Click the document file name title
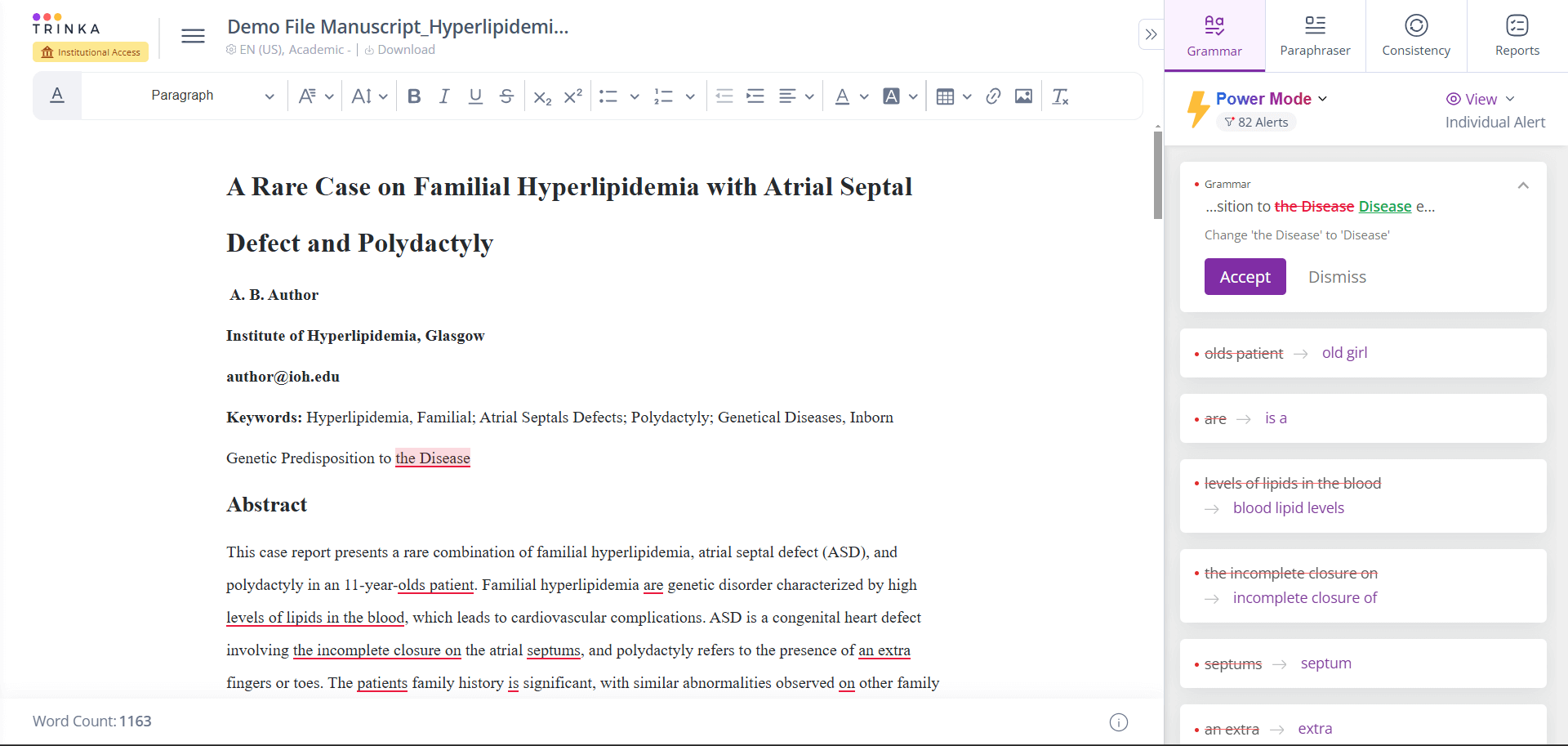 click(398, 27)
